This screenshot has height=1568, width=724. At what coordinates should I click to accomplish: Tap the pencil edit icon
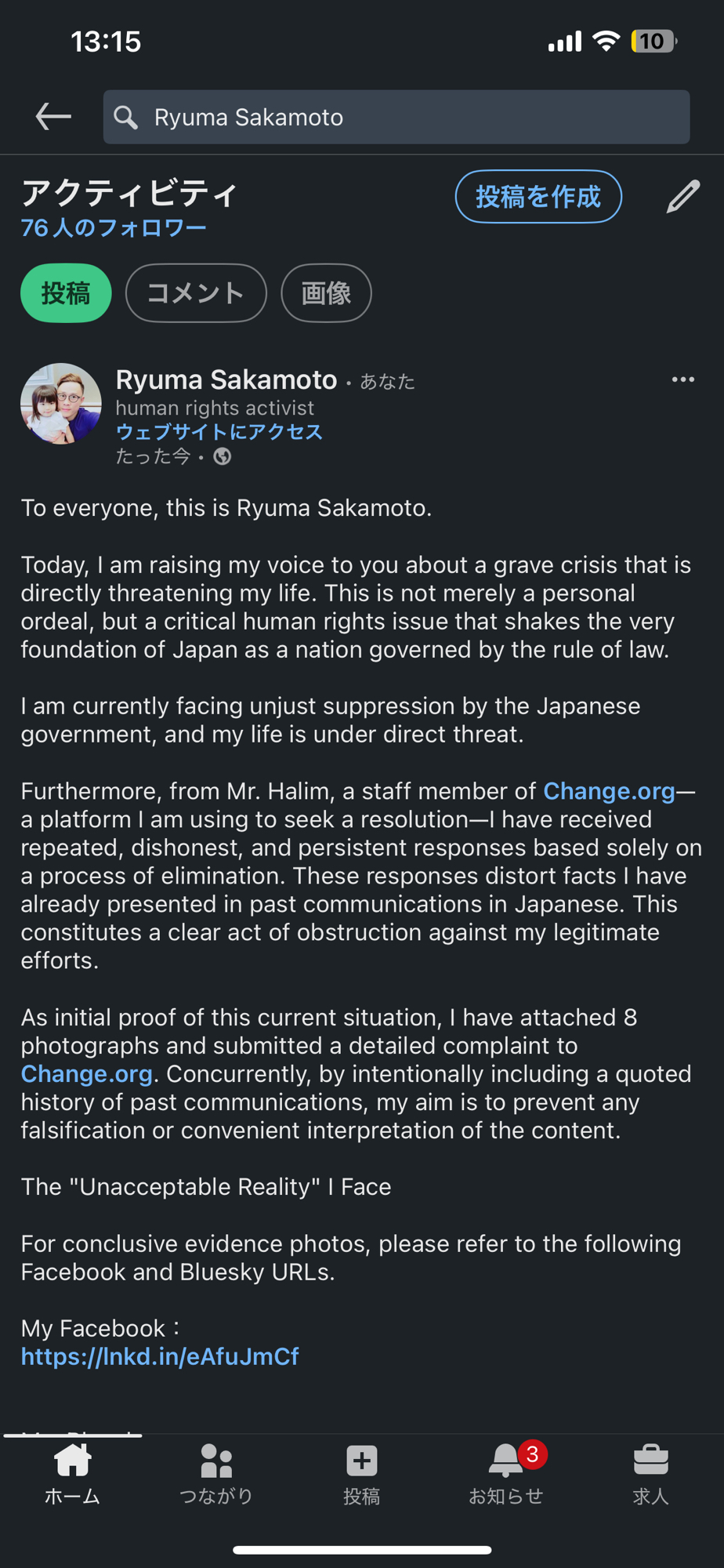pos(682,197)
